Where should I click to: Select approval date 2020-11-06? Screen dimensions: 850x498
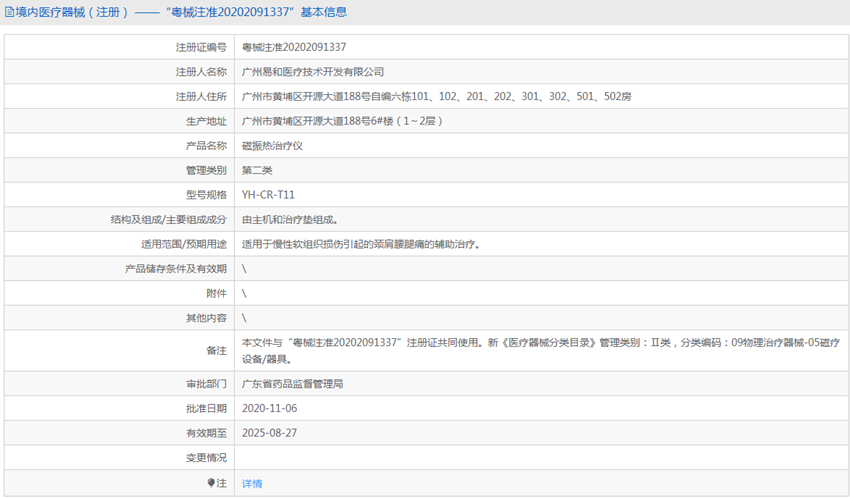tap(269, 408)
